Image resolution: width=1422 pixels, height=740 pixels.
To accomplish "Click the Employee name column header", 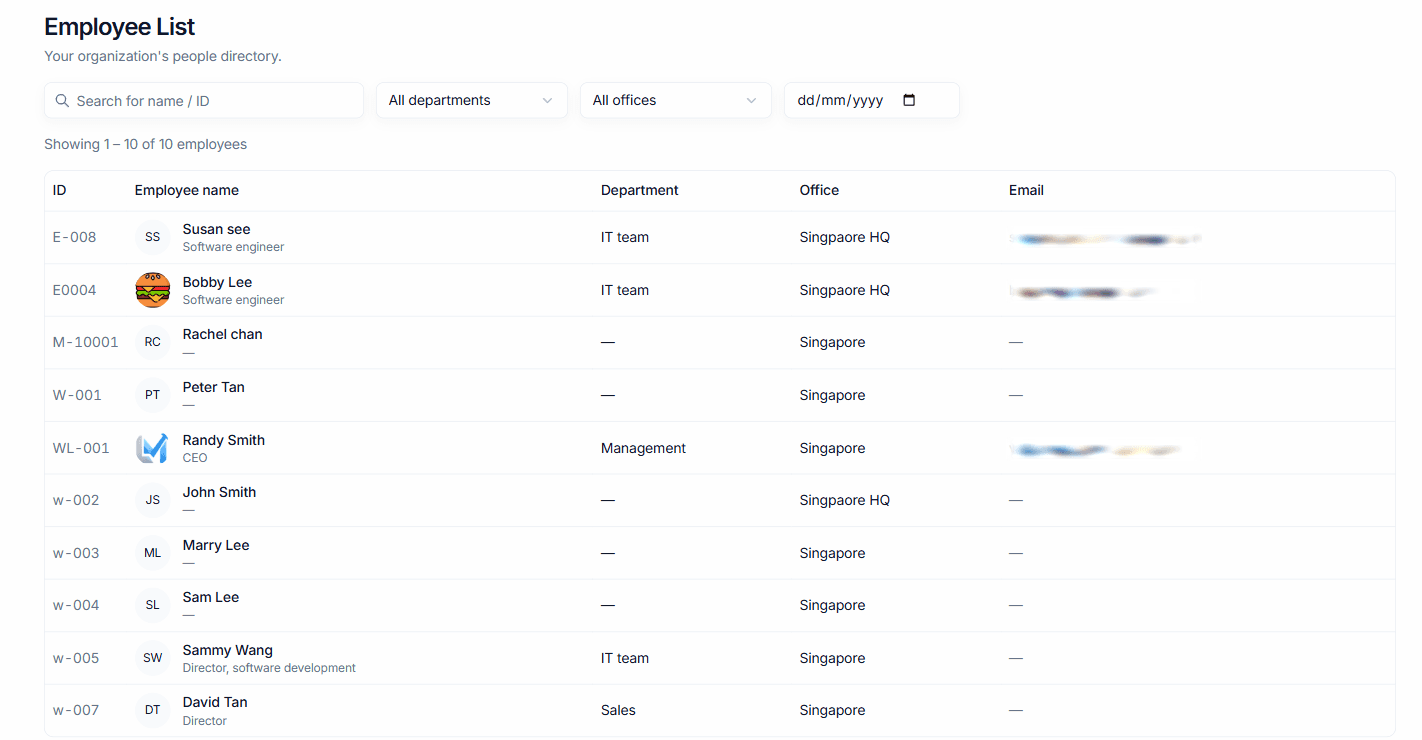I will (x=187, y=190).
